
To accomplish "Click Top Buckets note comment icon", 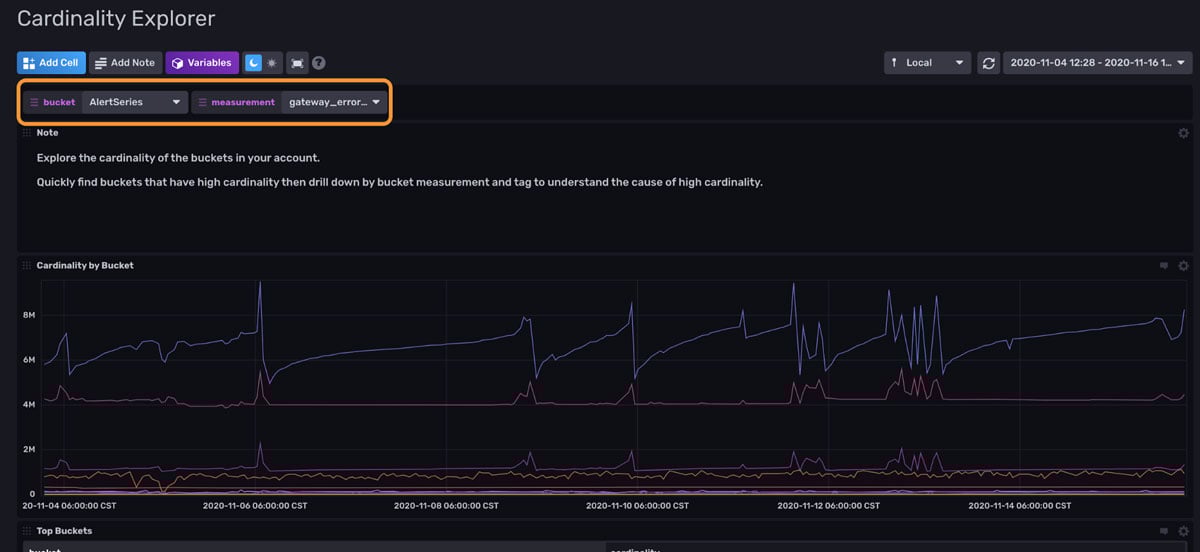I will click(1164, 531).
